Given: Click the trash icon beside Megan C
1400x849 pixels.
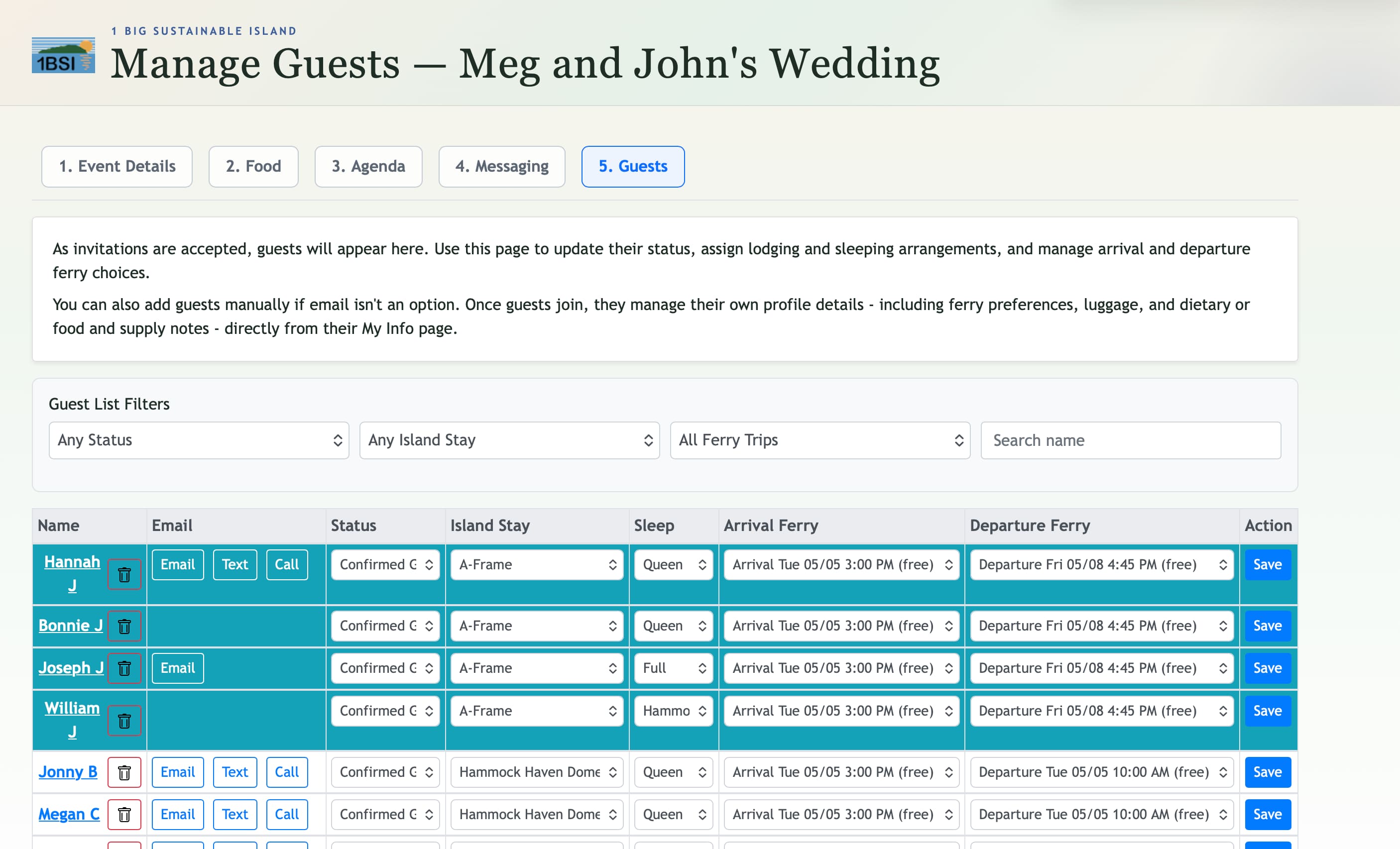Looking at the screenshot, I should 124,814.
